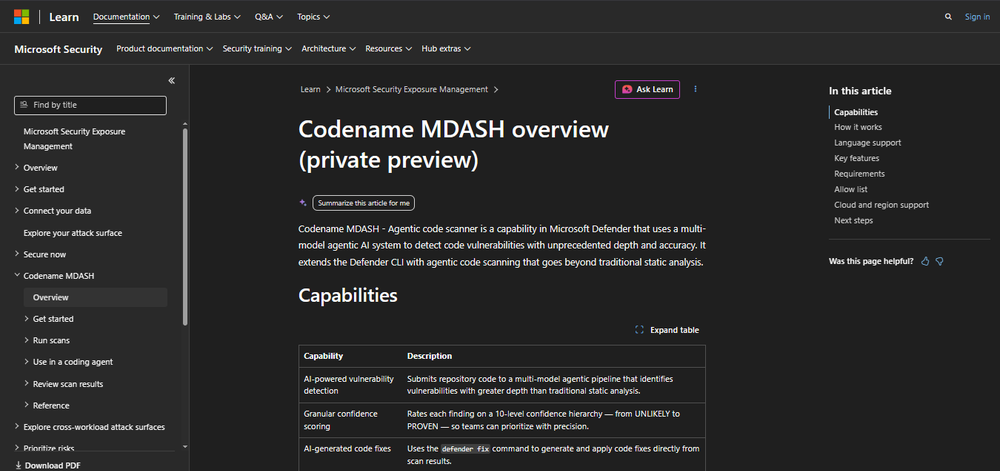Jump to Capabilities section
The image size is (1000, 471).
tap(856, 112)
